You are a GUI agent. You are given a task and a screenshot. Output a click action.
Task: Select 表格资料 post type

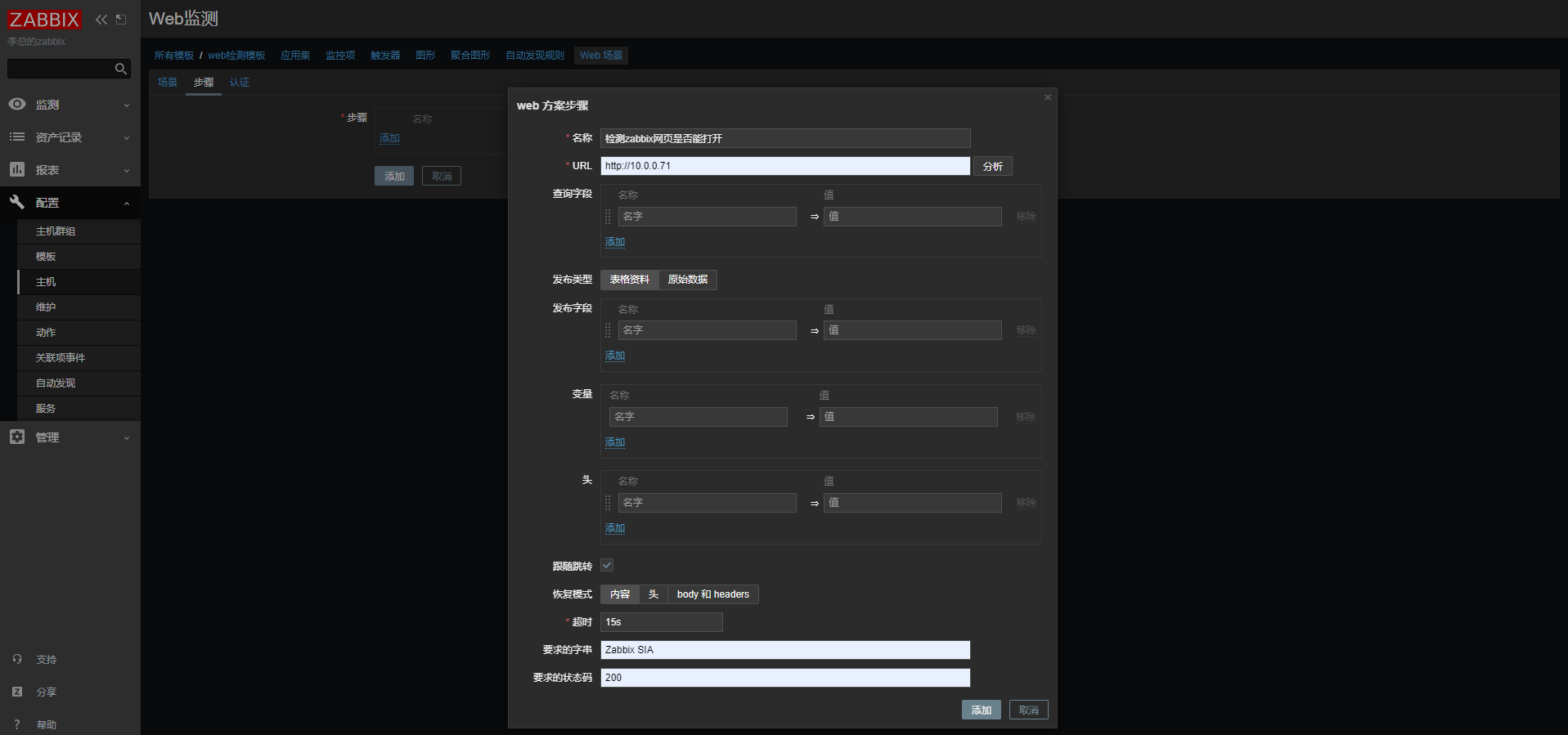(x=630, y=280)
